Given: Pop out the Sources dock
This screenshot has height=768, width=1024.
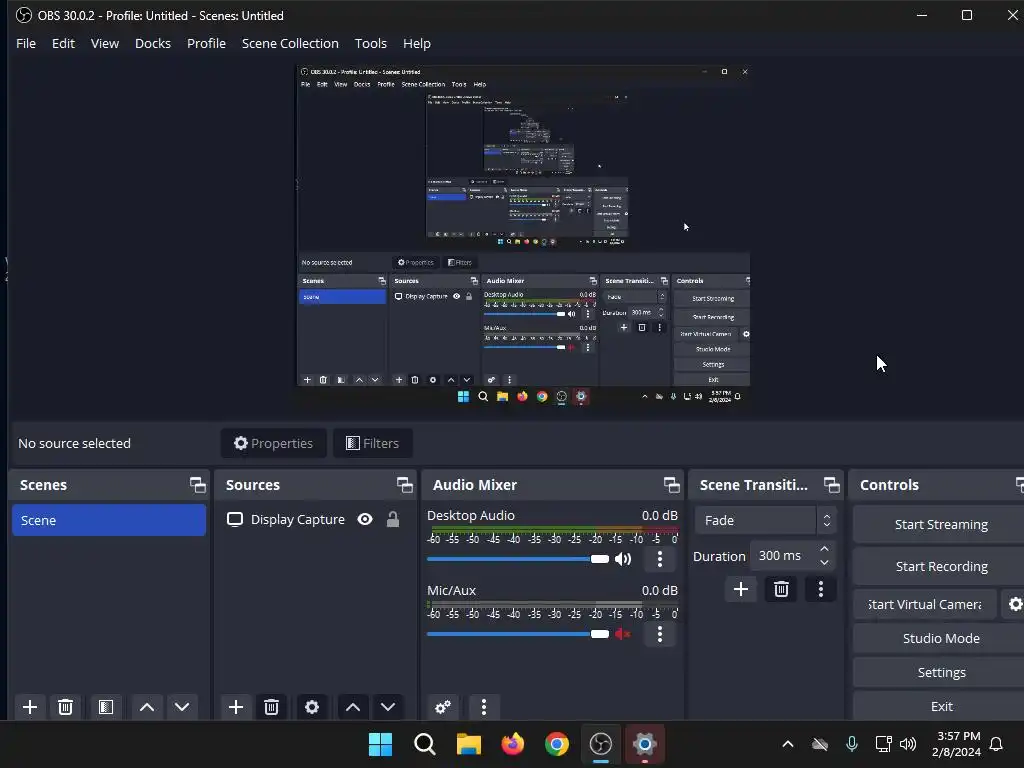Looking at the screenshot, I should (x=404, y=485).
